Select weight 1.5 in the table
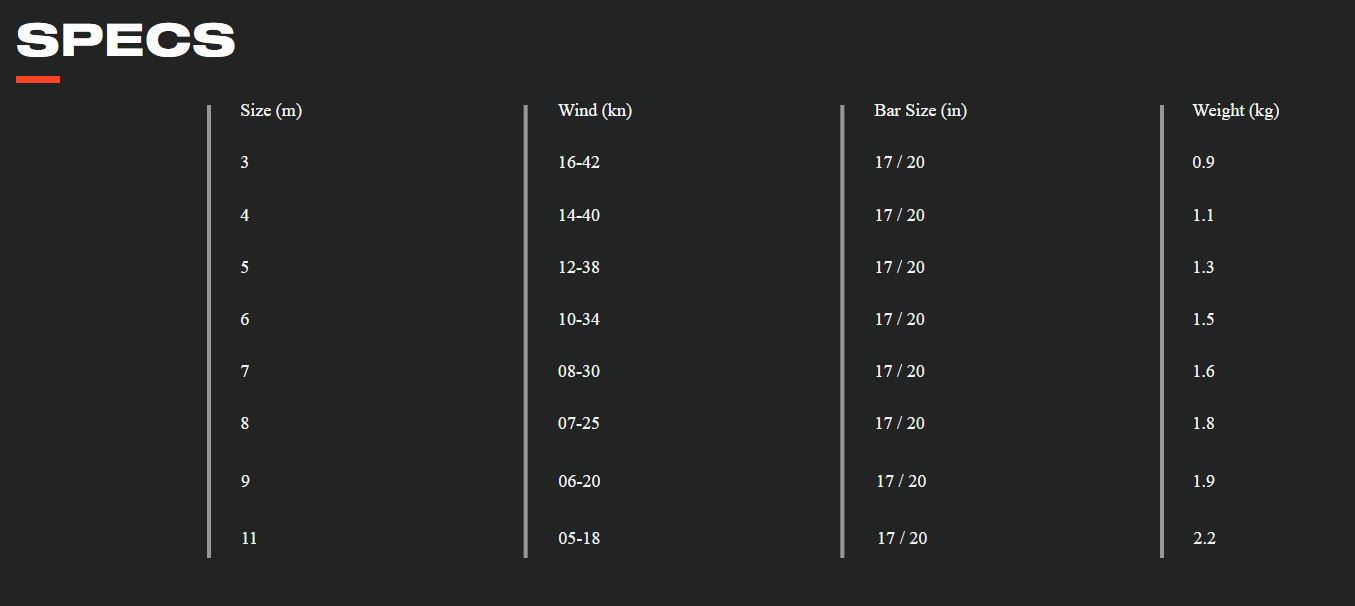Viewport: 1355px width, 606px height. coord(1203,320)
